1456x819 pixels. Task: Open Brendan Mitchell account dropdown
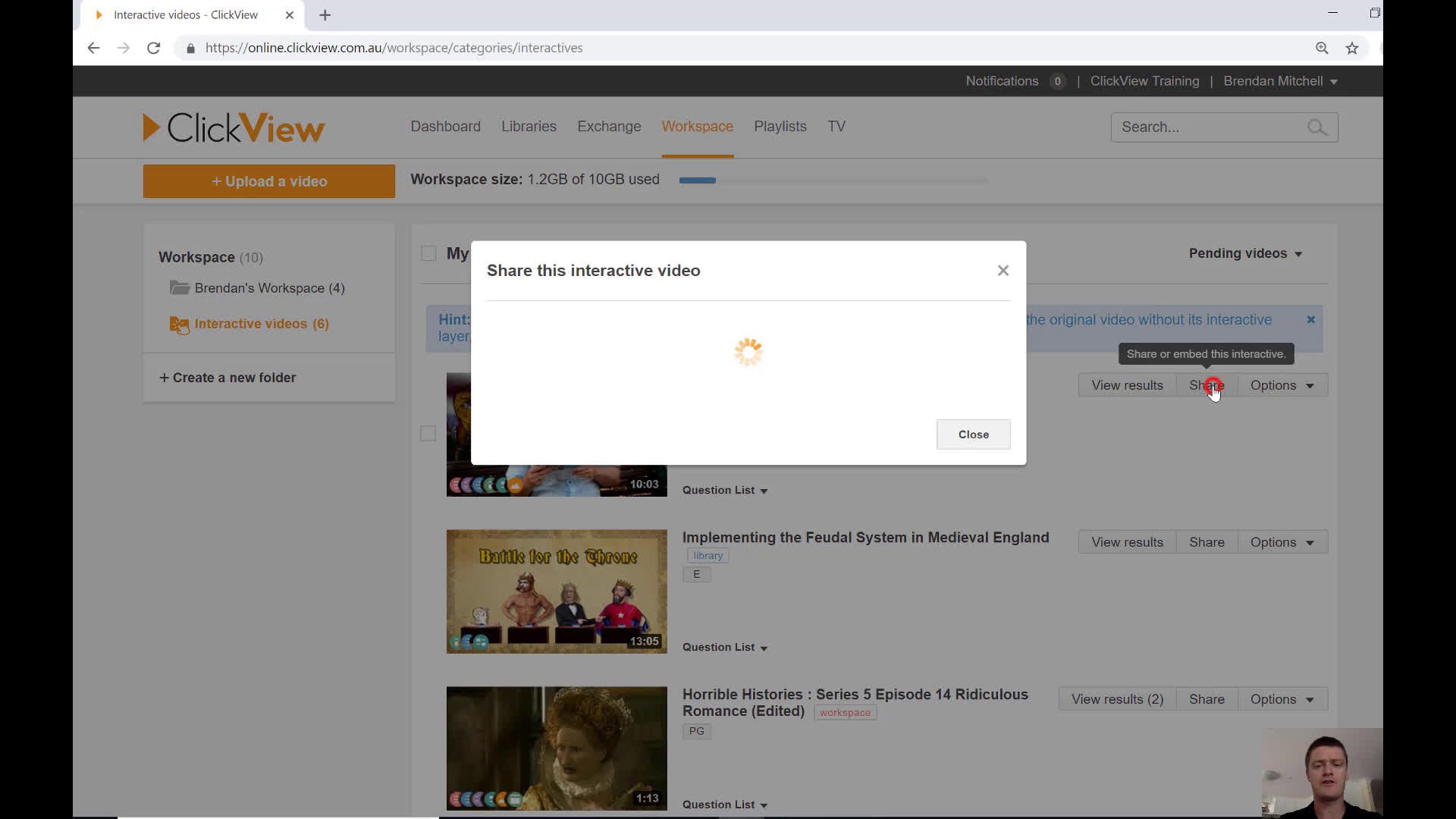[1280, 81]
